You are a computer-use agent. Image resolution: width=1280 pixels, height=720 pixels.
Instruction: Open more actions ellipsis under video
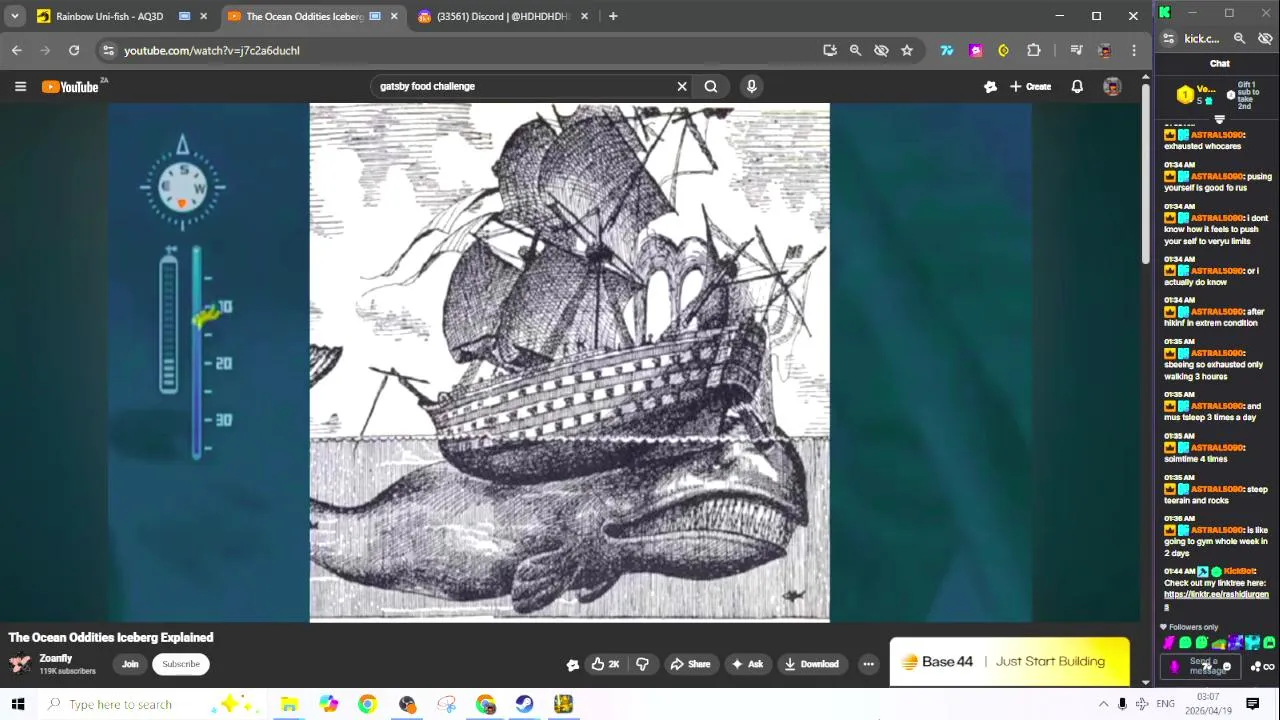868,664
